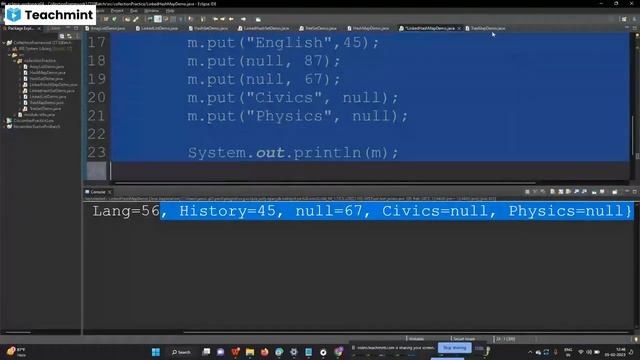Switch to the HashSetDemo.java editor tab
The width and height of the screenshot is (640, 360).
[x=208, y=28]
